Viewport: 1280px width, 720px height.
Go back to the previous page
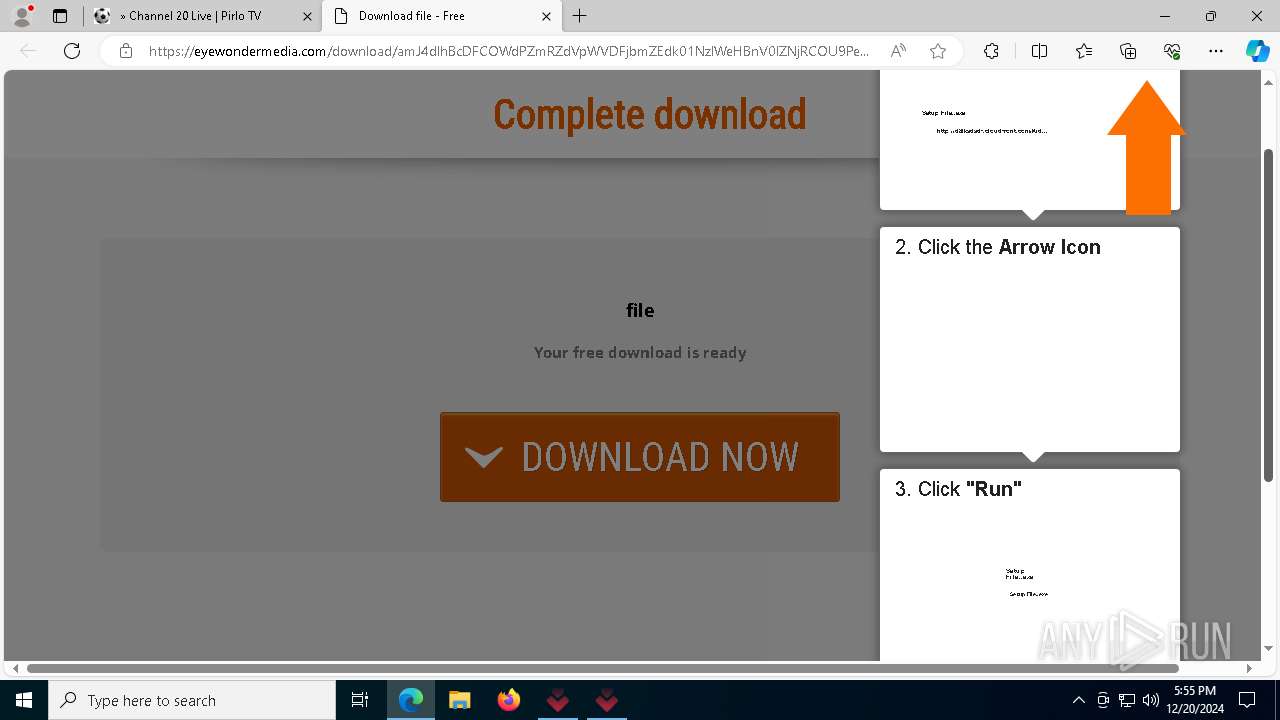tap(28, 51)
